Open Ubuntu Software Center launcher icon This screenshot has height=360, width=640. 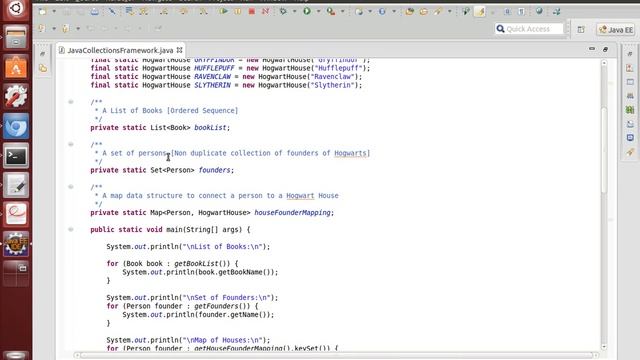[x=16, y=67]
